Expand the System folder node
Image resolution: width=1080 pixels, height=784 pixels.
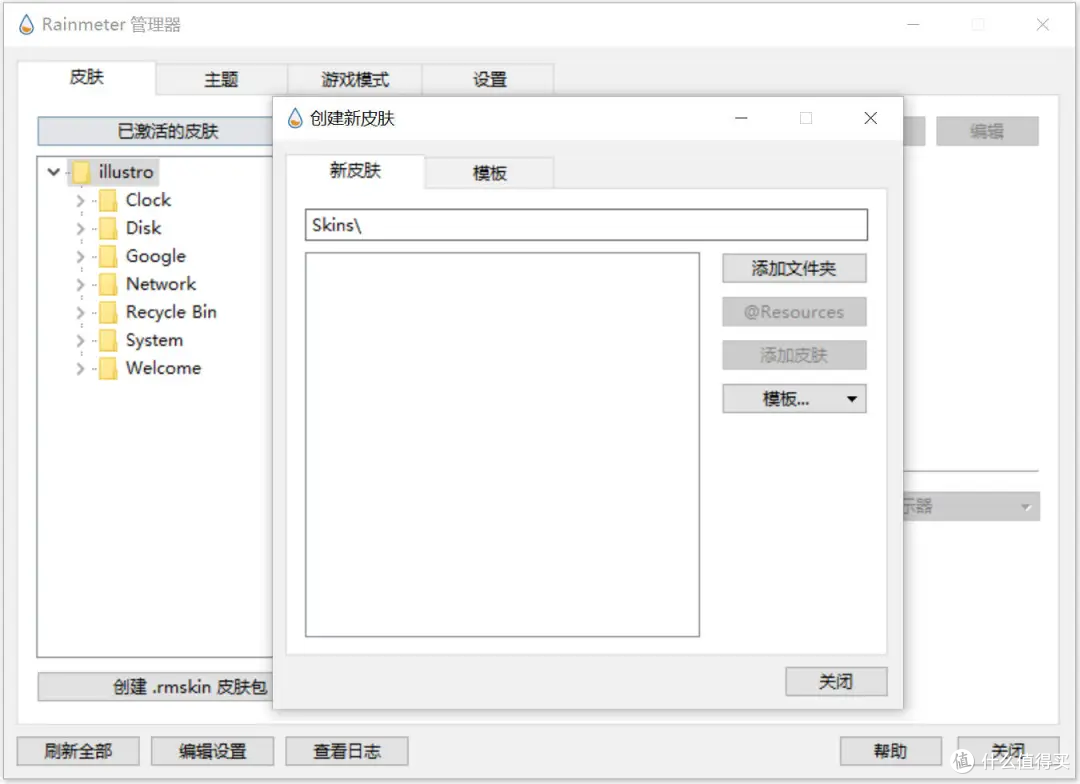[80, 340]
